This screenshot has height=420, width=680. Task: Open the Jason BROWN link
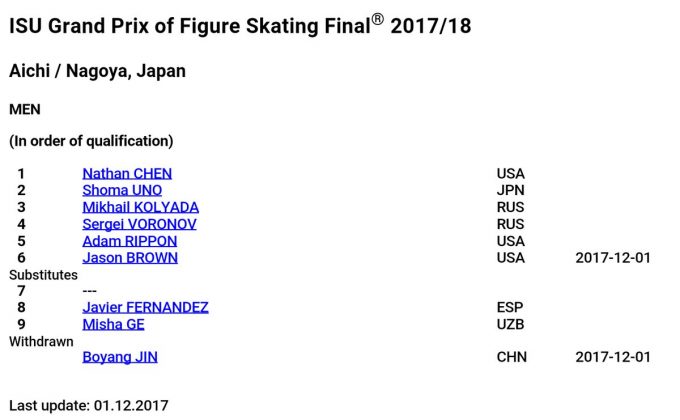(130, 258)
